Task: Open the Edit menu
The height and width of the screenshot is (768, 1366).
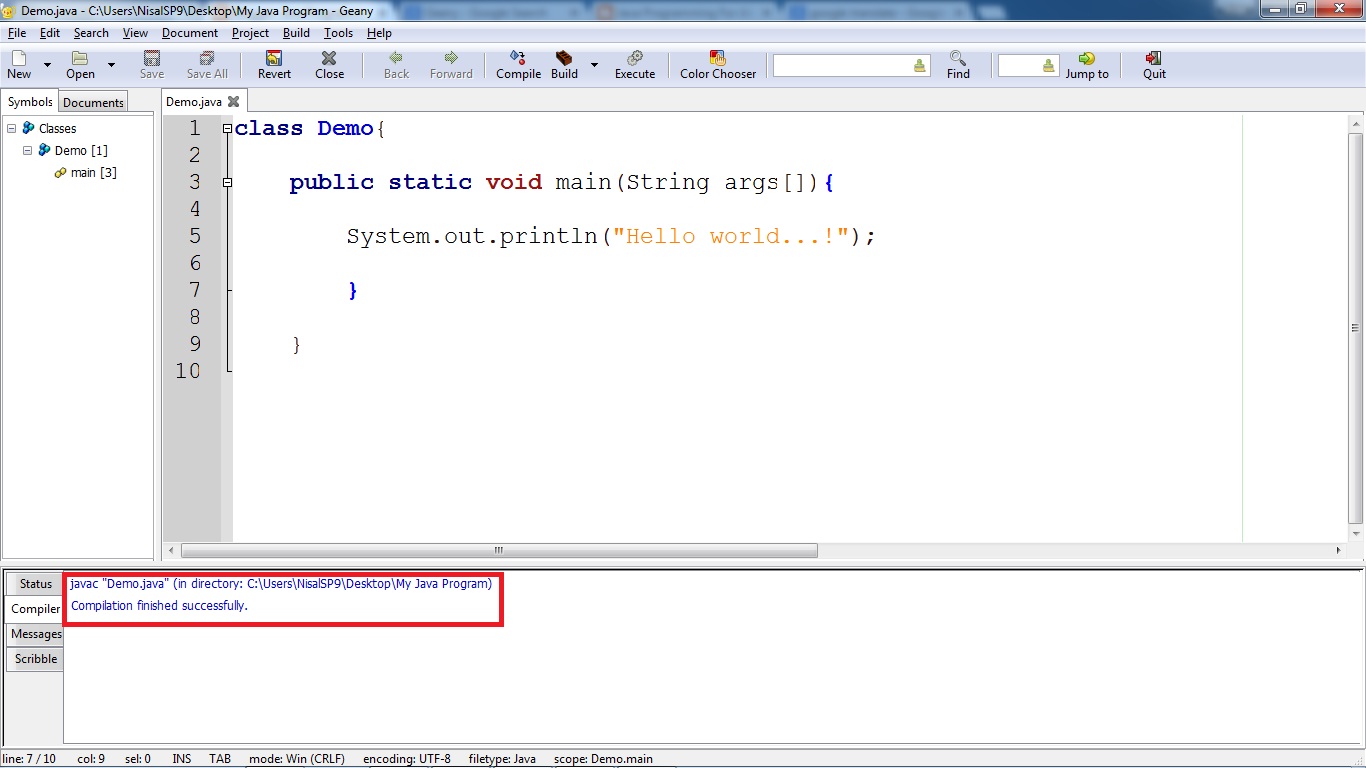Action: click(x=50, y=33)
